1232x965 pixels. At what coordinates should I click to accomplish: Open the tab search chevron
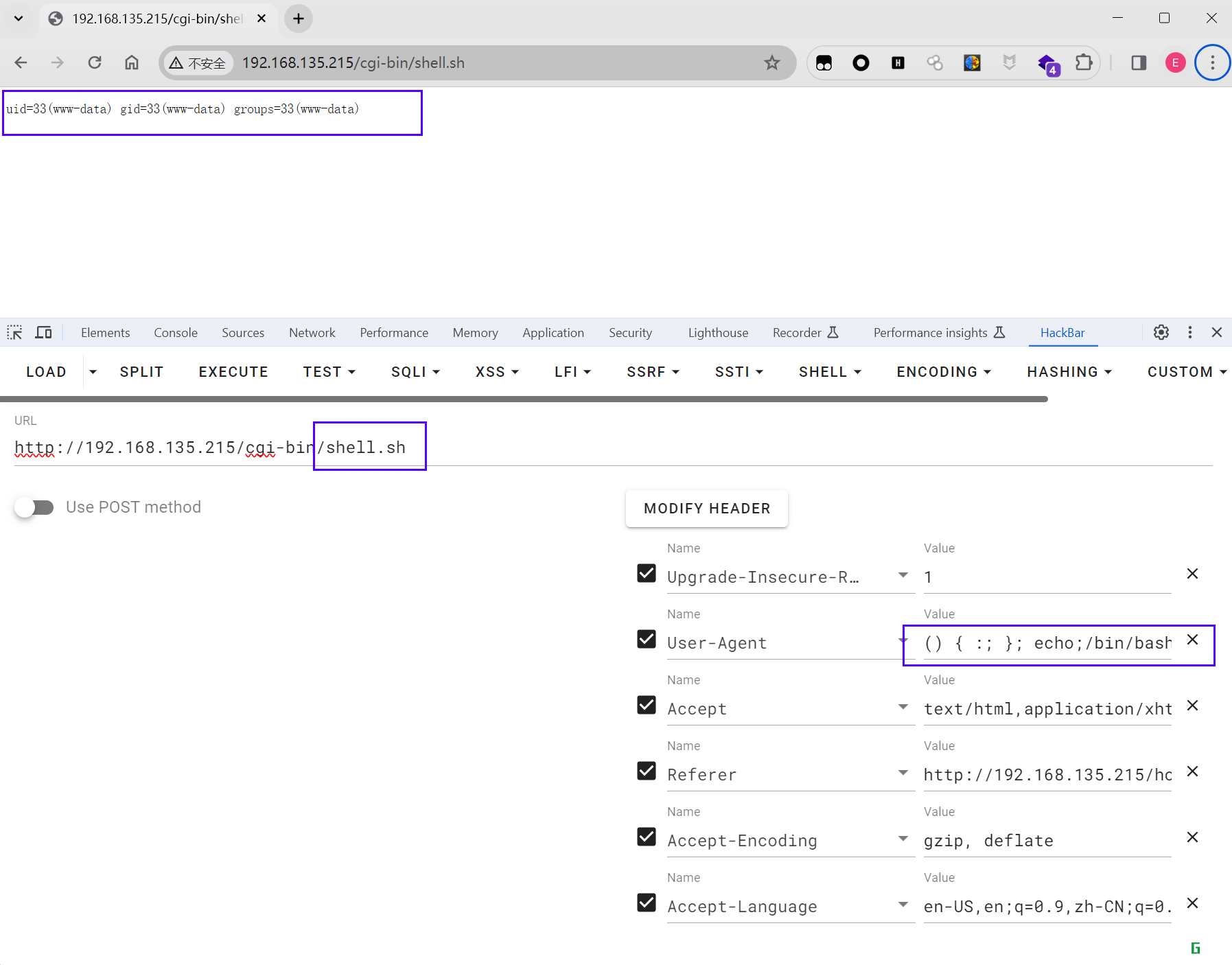[x=19, y=19]
